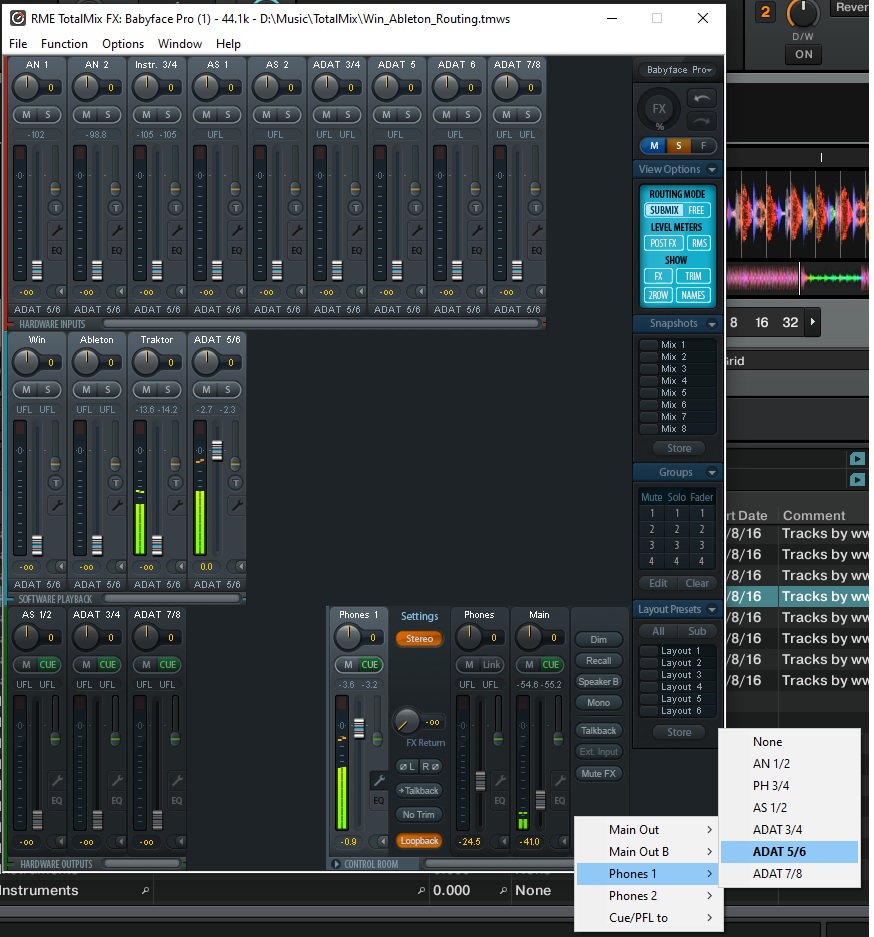Image resolution: width=874 pixels, height=937 pixels.
Task: Click the ADAT 5/6 playback channel fader handle
Action: point(217,450)
